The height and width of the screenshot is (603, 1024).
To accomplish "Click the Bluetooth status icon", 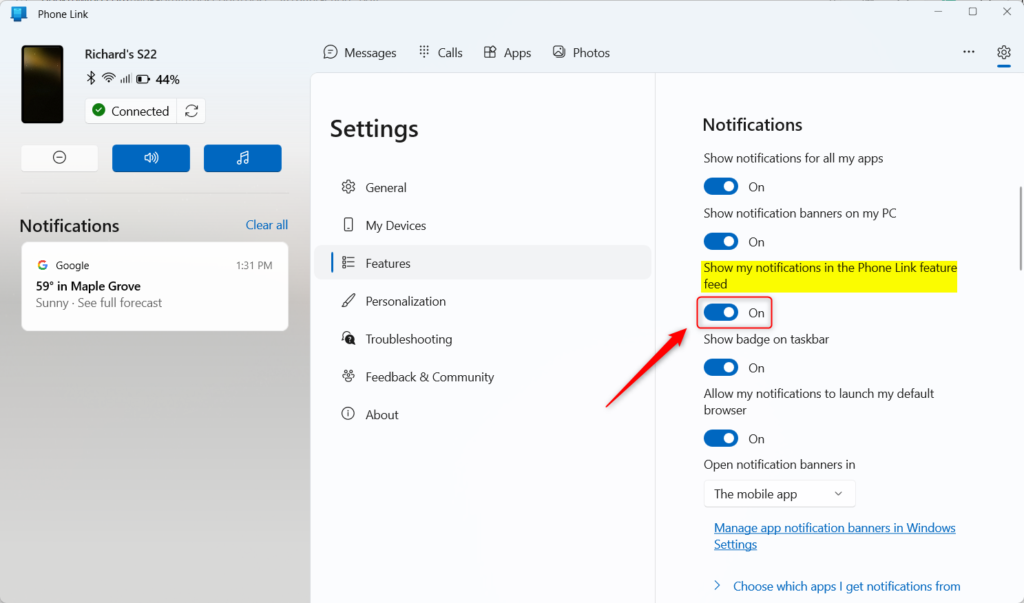I will pos(91,78).
